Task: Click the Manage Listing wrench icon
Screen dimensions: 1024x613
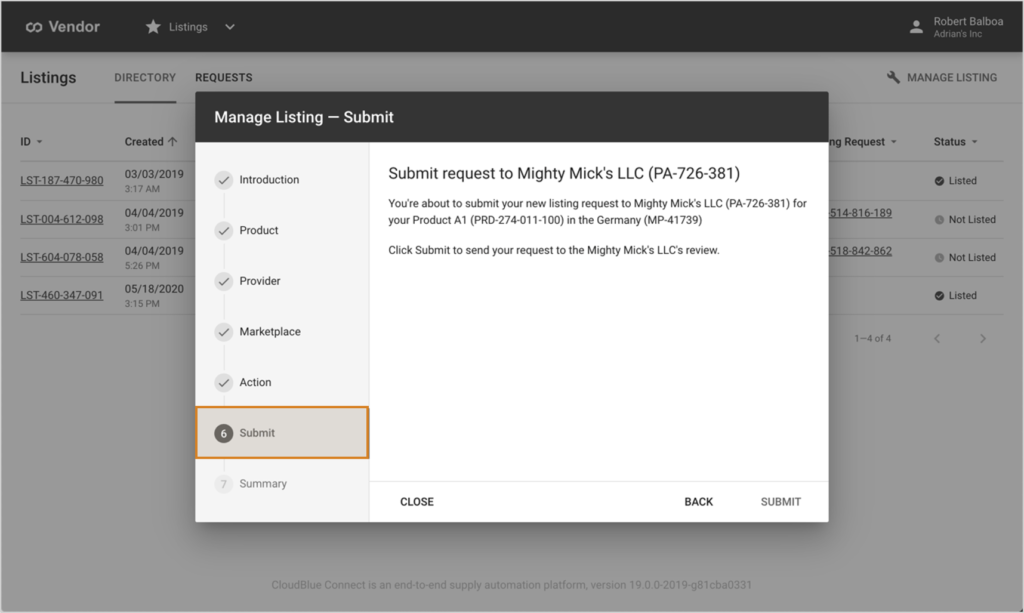Action: (893, 77)
